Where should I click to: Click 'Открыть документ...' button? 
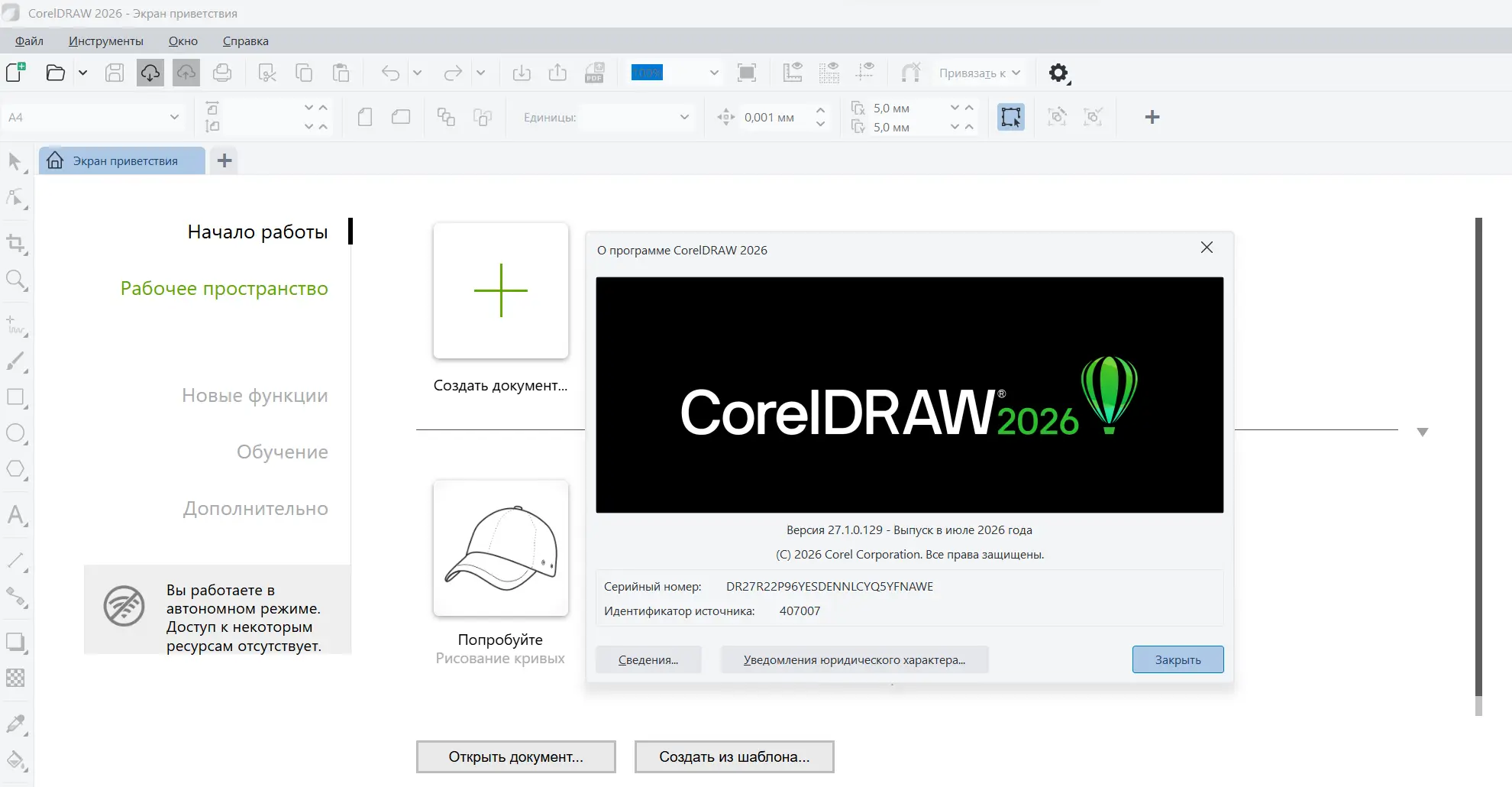pyautogui.click(x=516, y=756)
